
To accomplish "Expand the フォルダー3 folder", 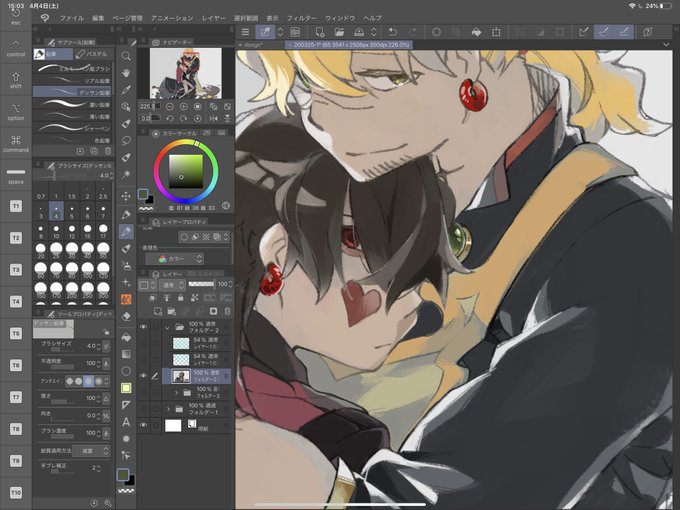I will click(176, 392).
